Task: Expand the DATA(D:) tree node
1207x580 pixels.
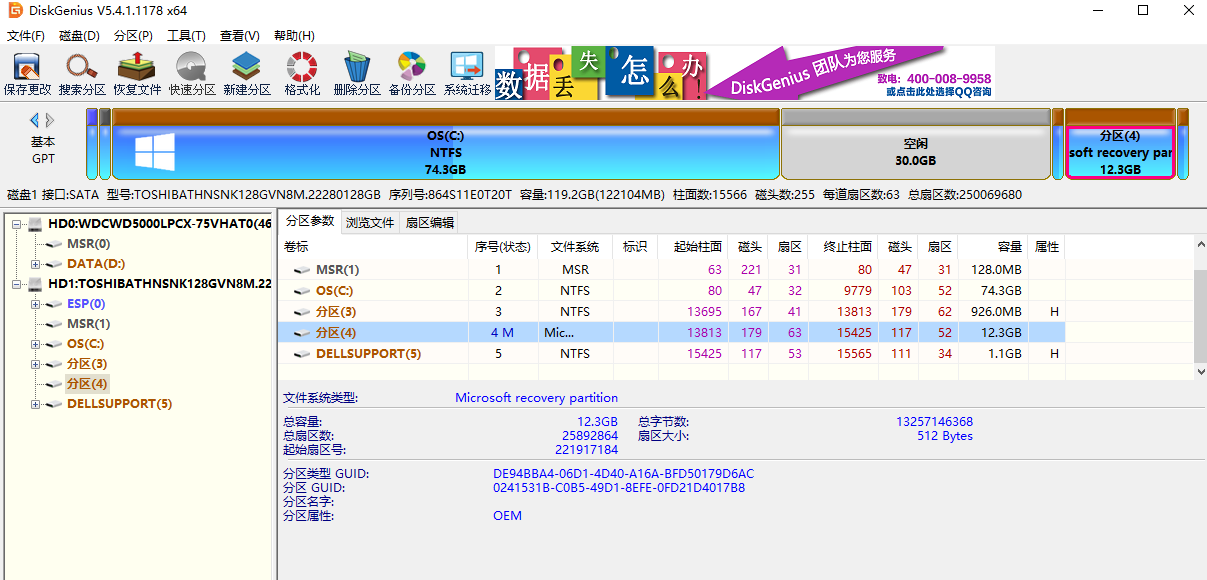Action: coord(36,264)
